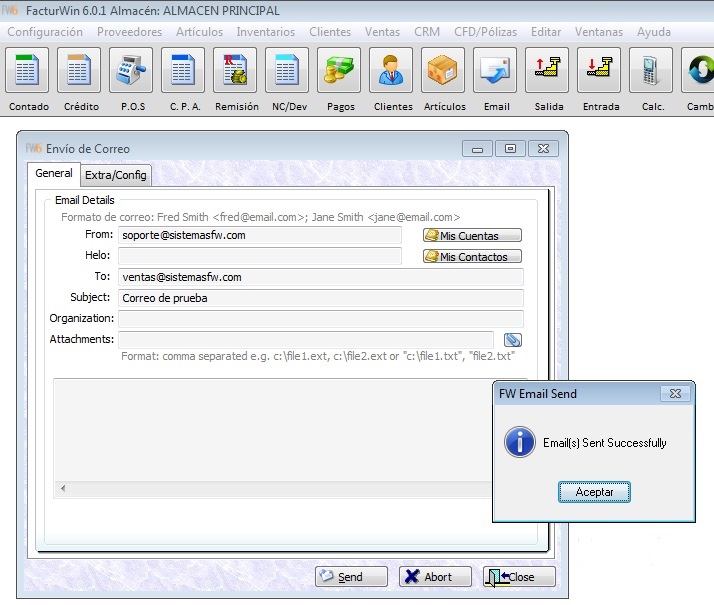Click the Organization field
The width and height of the screenshot is (714, 605).
[321, 319]
